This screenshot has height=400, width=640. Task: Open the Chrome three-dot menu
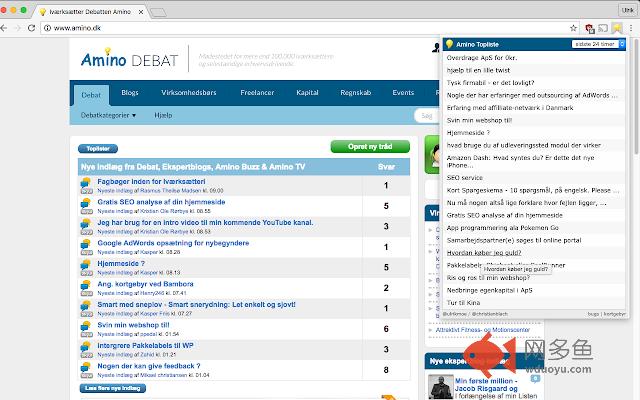tap(631, 28)
